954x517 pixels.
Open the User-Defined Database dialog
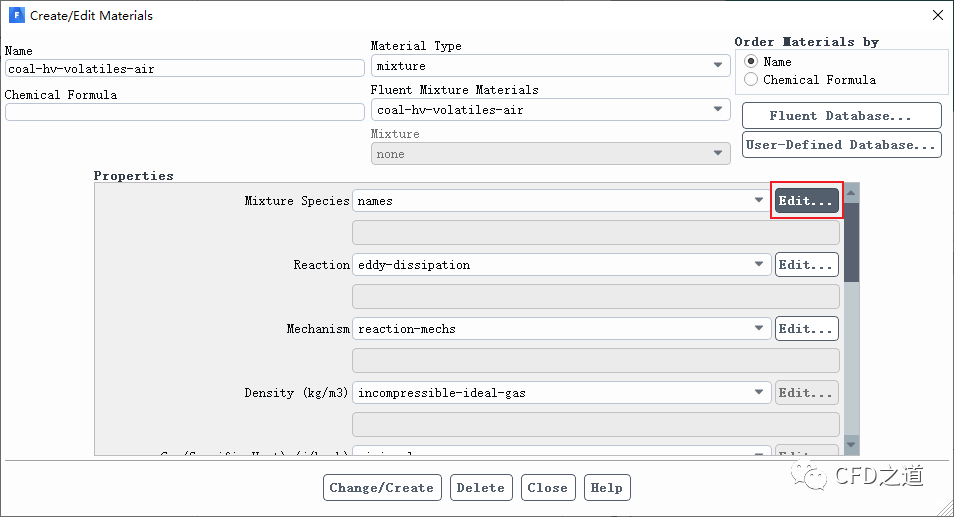pyautogui.click(x=841, y=145)
